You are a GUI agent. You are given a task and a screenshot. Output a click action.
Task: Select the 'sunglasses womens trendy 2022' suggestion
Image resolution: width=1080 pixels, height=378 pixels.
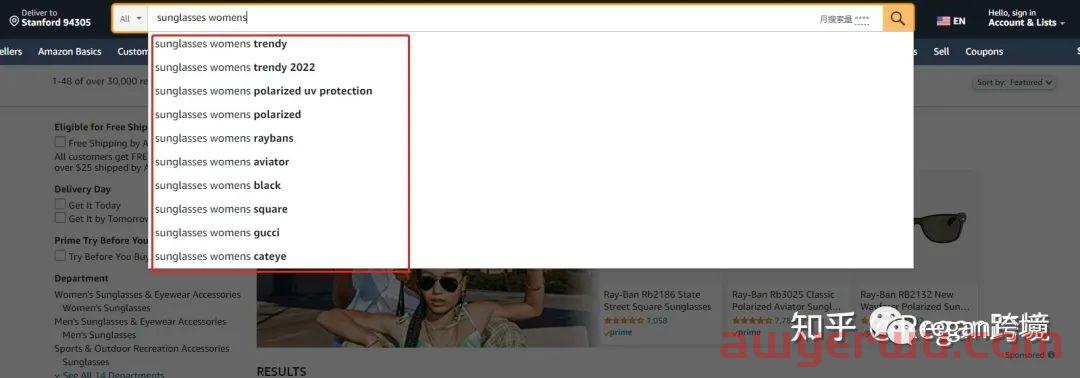[235, 67]
